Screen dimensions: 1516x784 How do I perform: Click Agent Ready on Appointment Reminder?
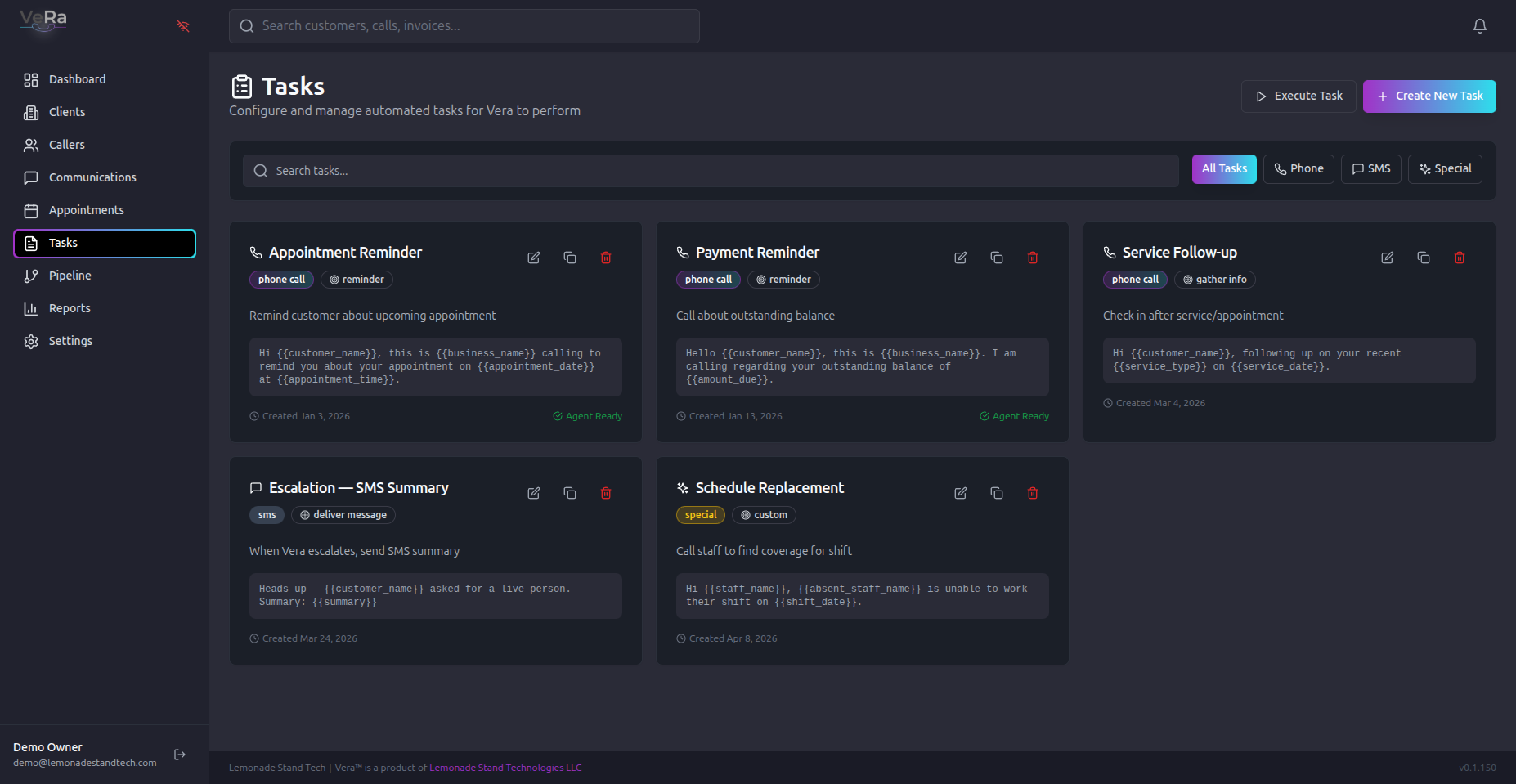point(588,416)
